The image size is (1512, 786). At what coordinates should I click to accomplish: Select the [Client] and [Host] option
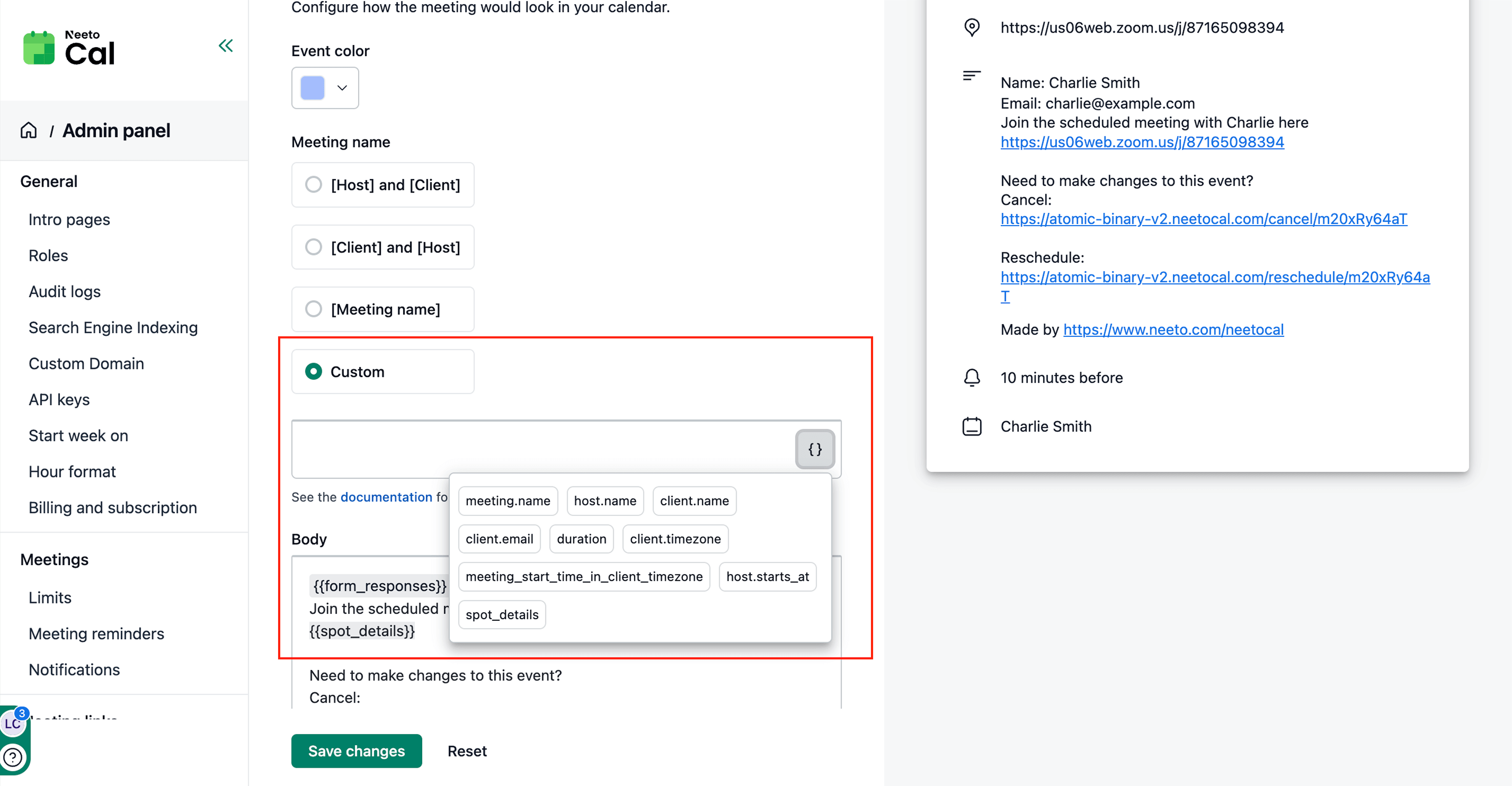click(313, 247)
